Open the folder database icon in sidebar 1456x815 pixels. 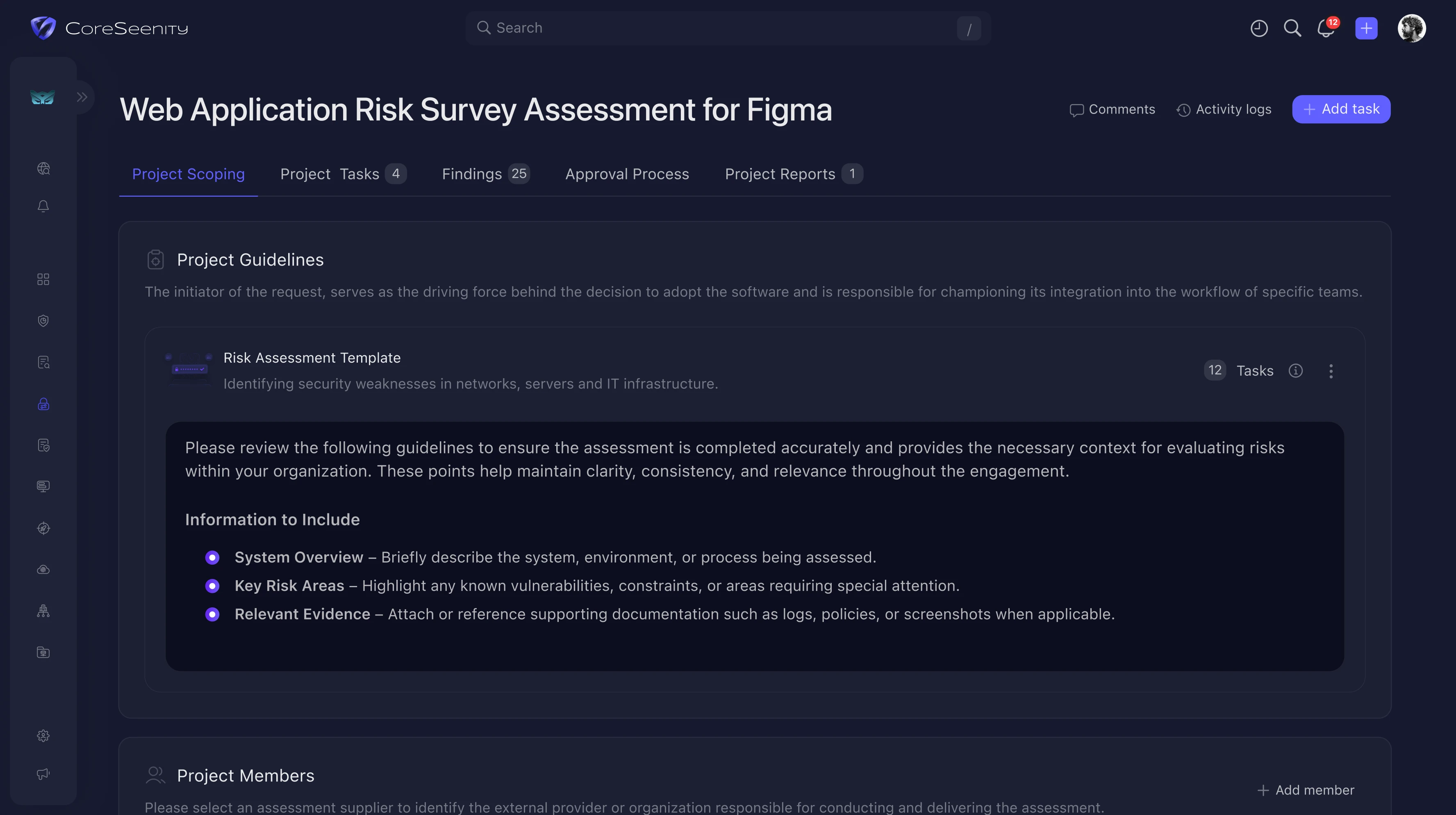(43, 653)
